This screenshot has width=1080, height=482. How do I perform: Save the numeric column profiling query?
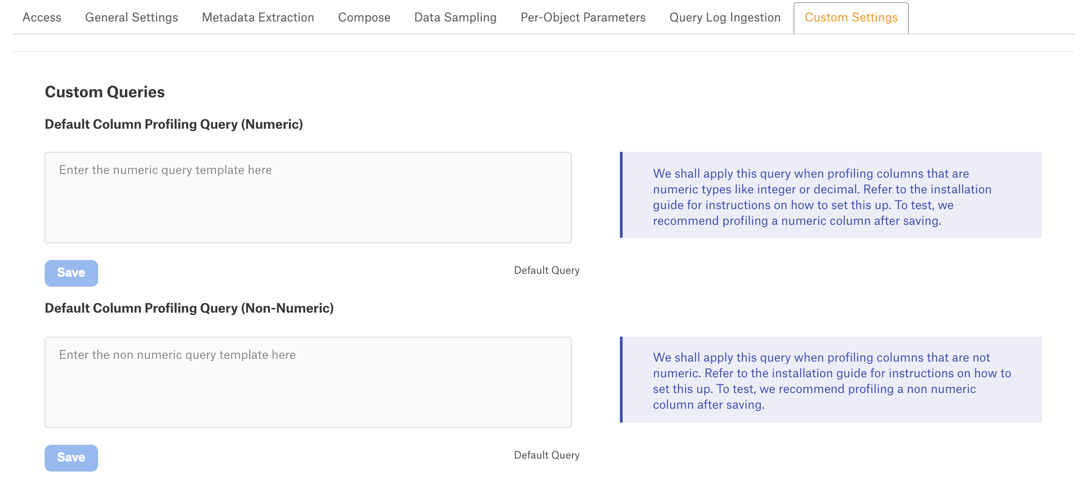[x=71, y=273]
